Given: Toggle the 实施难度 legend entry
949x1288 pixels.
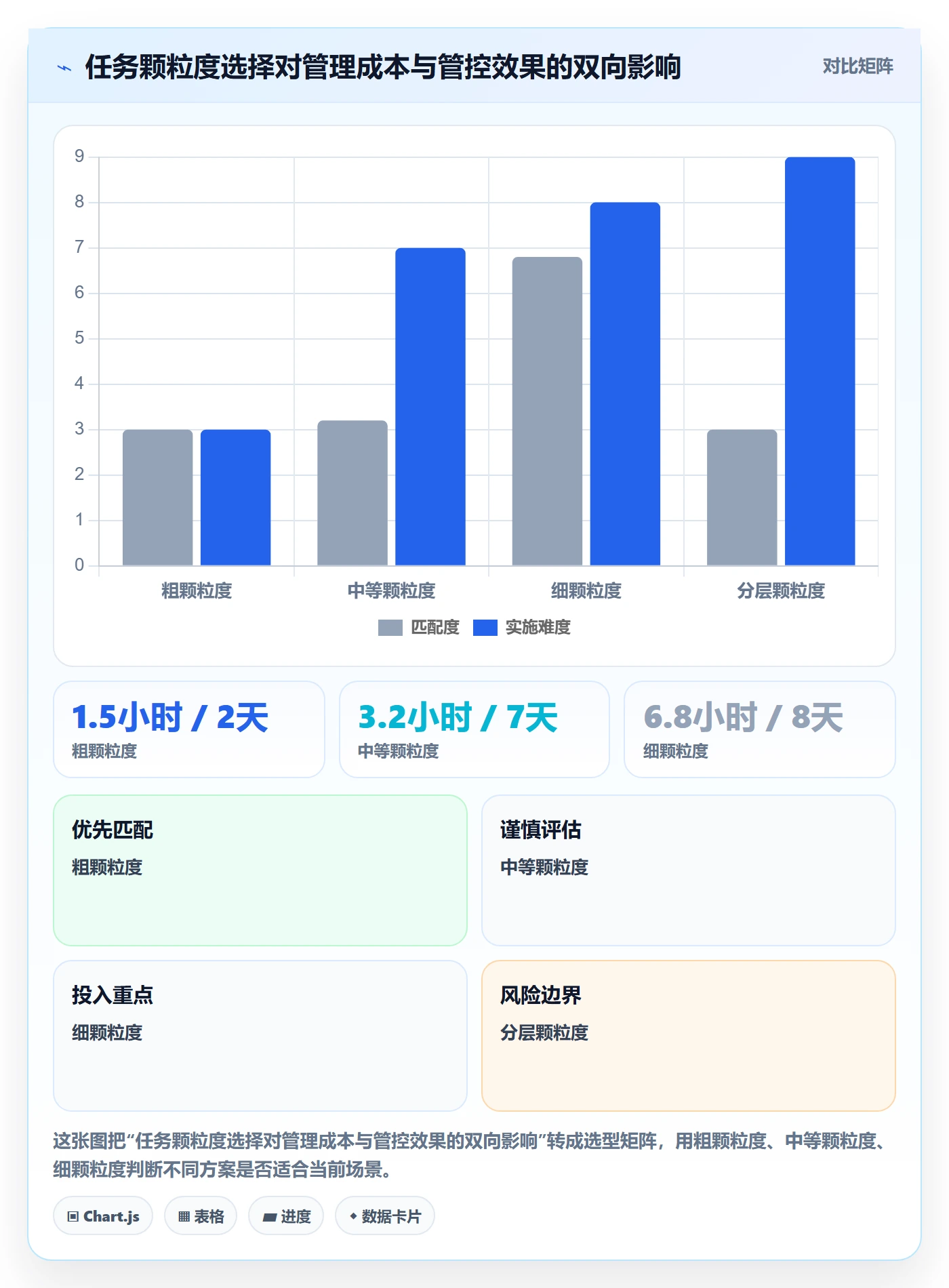Looking at the screenshot, I should (522, 628).
